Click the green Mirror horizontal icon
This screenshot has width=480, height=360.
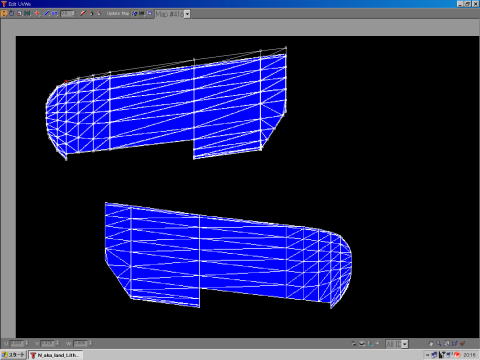[28, 13]
